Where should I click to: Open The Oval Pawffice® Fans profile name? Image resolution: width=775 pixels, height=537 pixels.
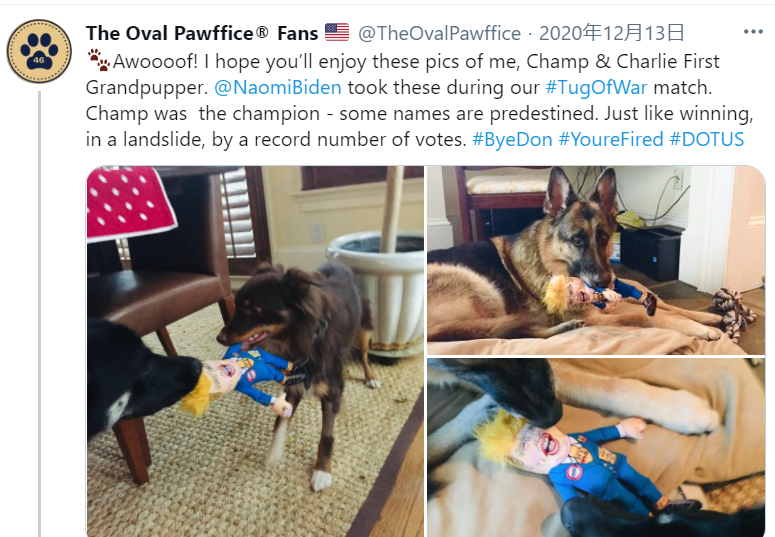click(202, 33)
